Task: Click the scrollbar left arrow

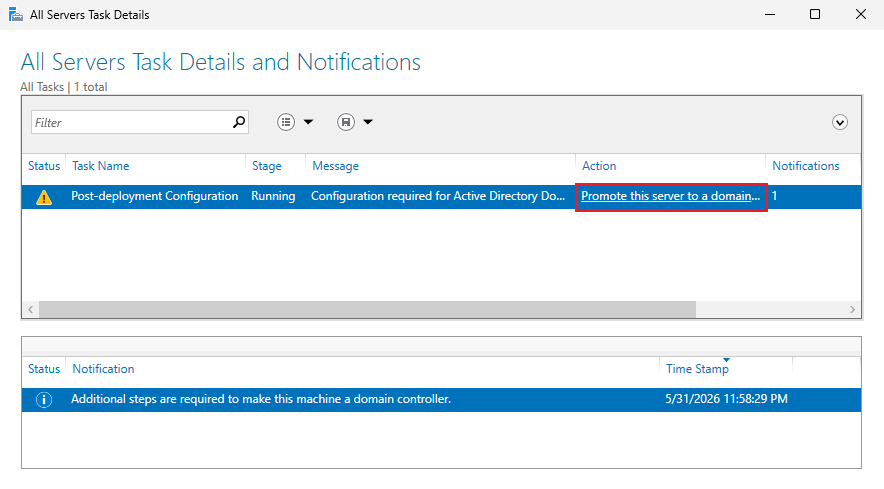Action: click(30, 309)
